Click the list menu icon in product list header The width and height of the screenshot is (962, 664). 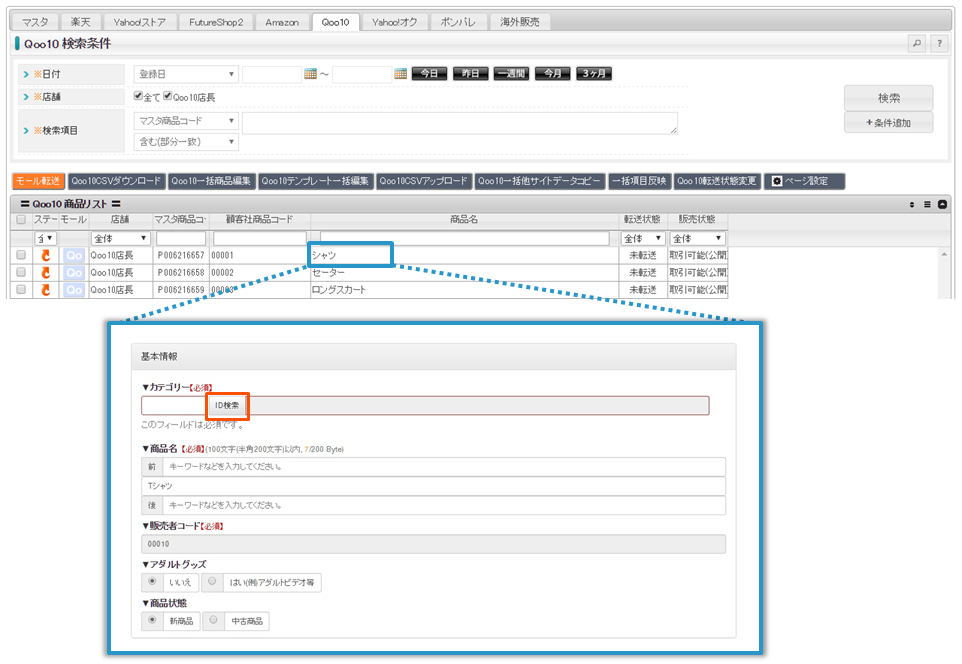click(x=927, y=204)
